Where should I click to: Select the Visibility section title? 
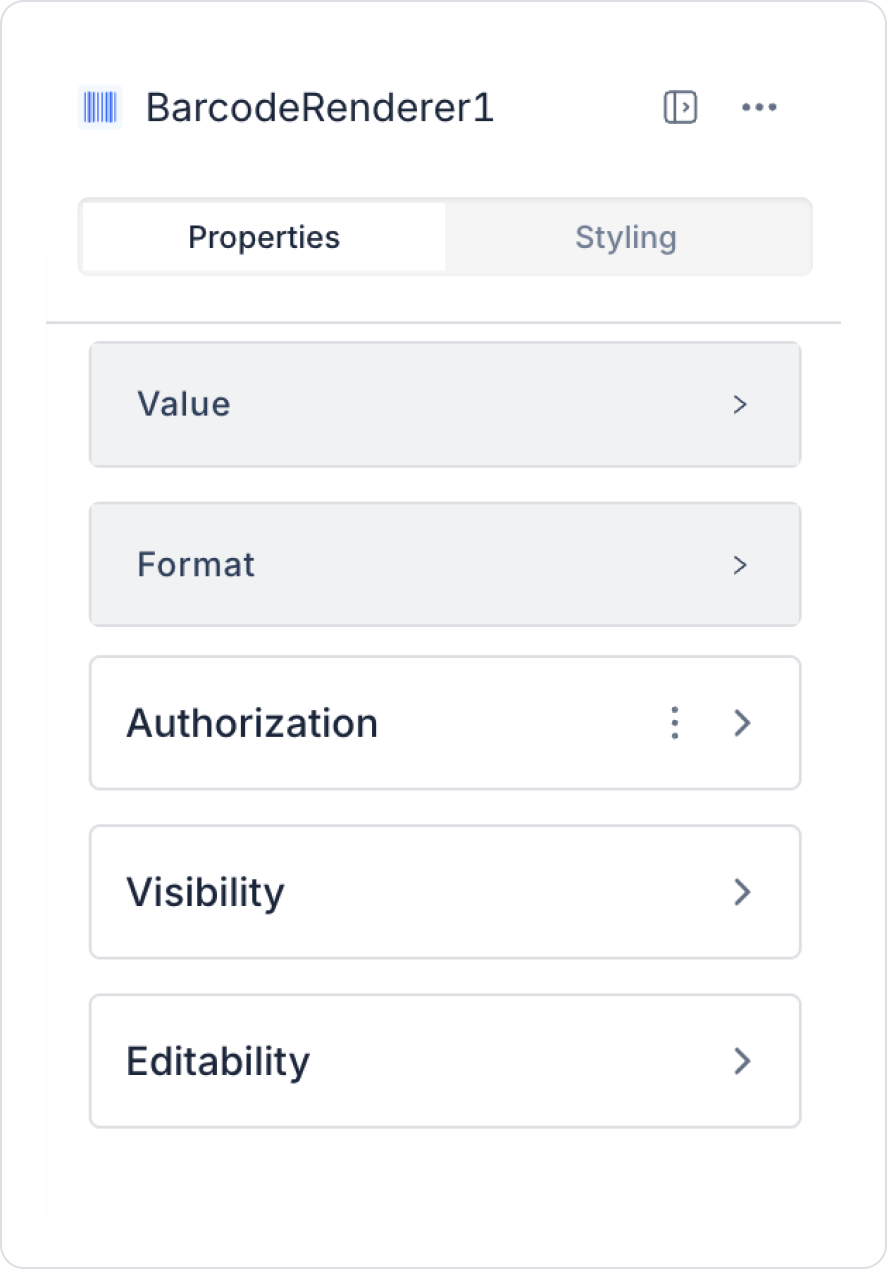point(205,891)
